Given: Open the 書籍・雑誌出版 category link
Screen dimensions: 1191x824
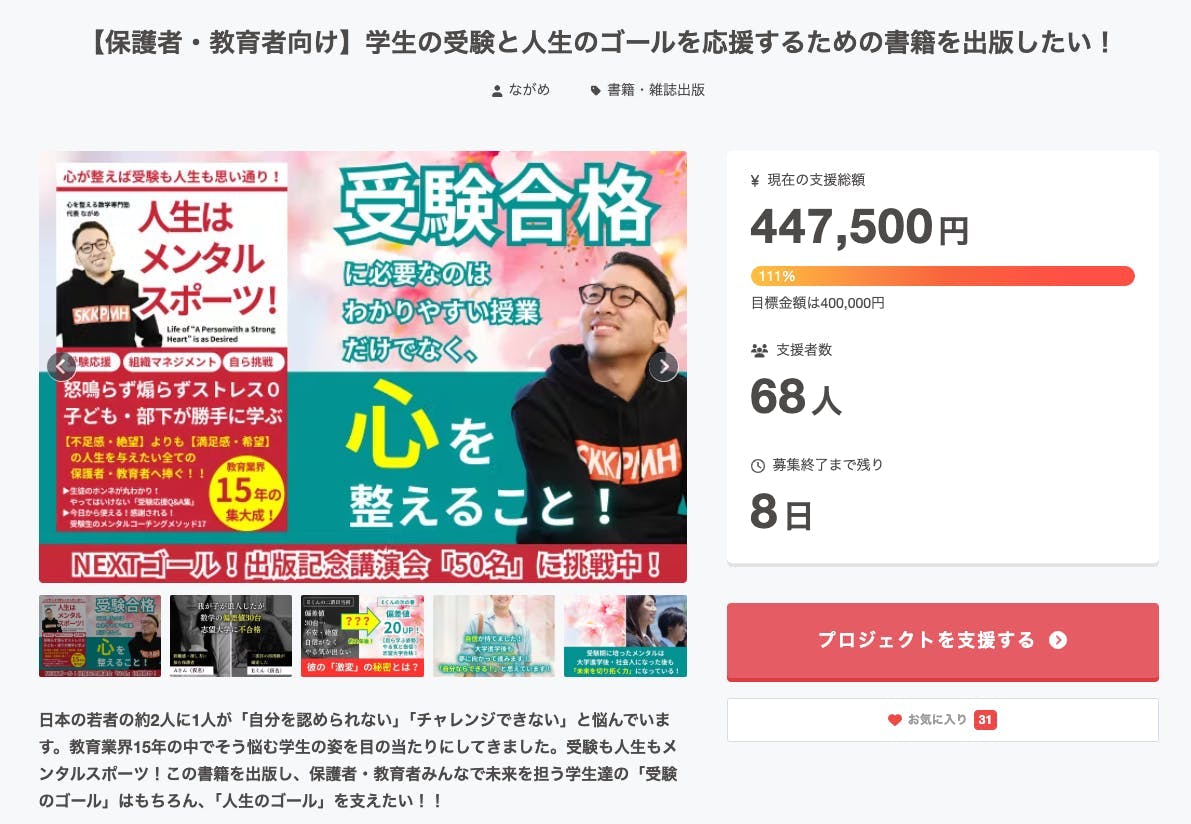Looking at the screenshot, I should (x=656, y=90).
